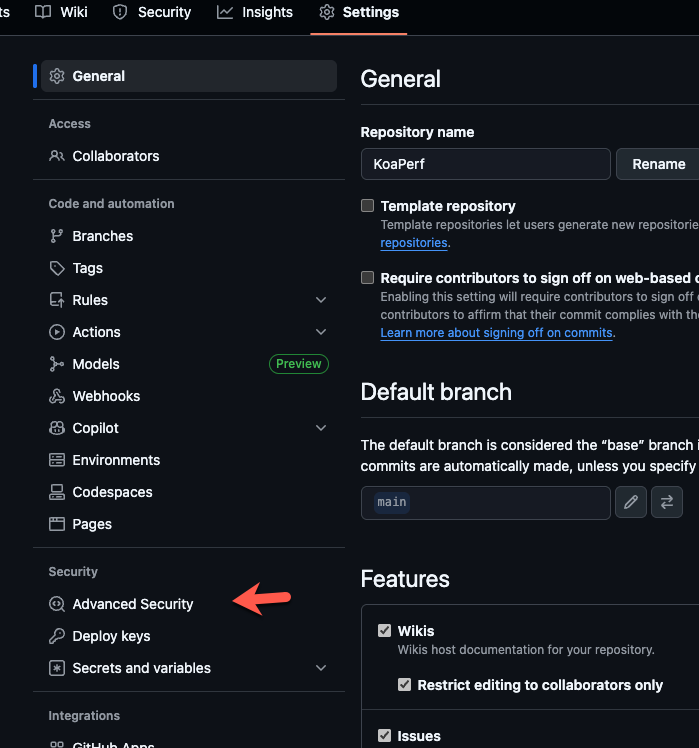Expand the Actions submenu chevron
This screenshot has width=699, height=748.
321,332
